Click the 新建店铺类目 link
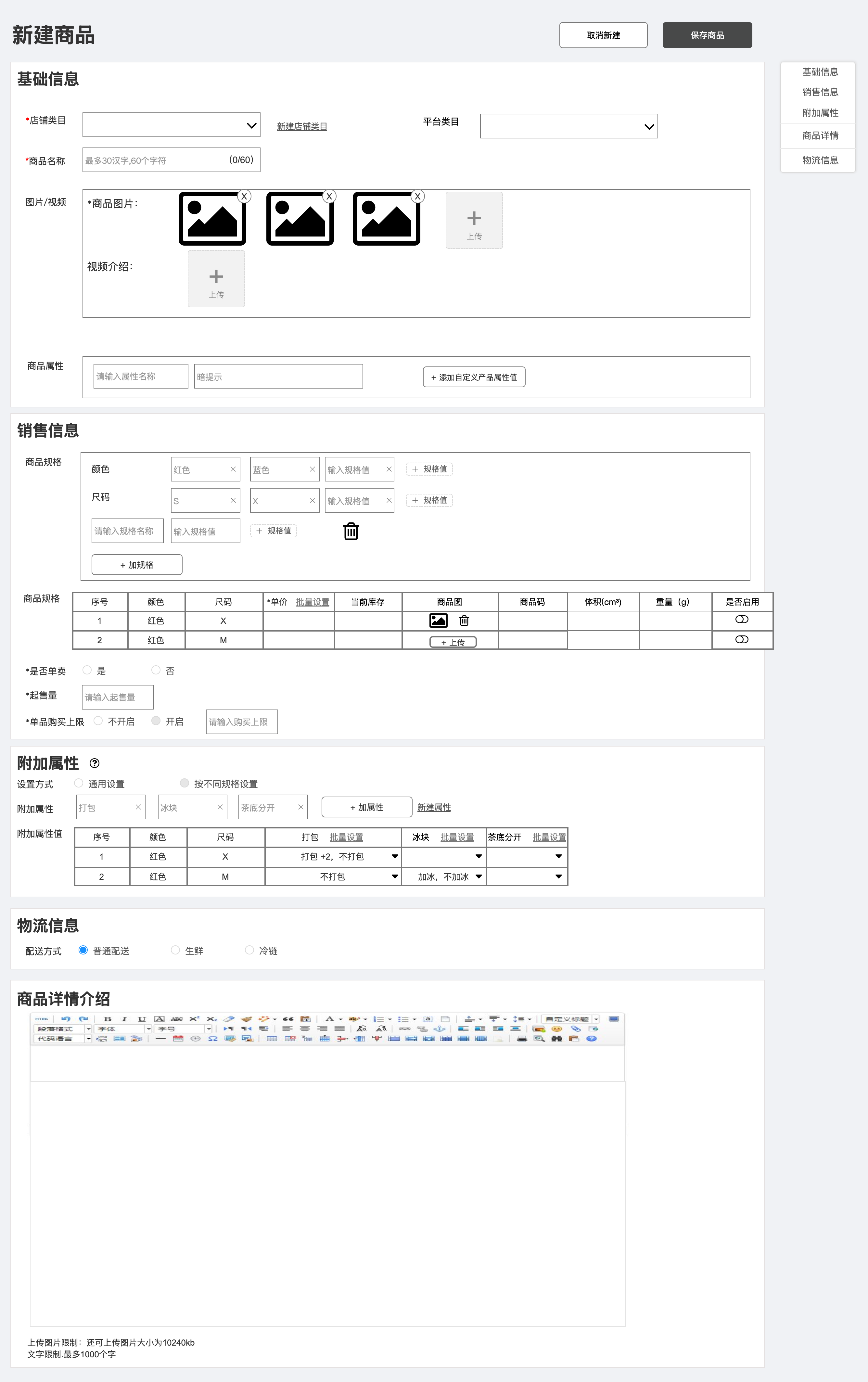868x1382 pixels. coord(302,126)
